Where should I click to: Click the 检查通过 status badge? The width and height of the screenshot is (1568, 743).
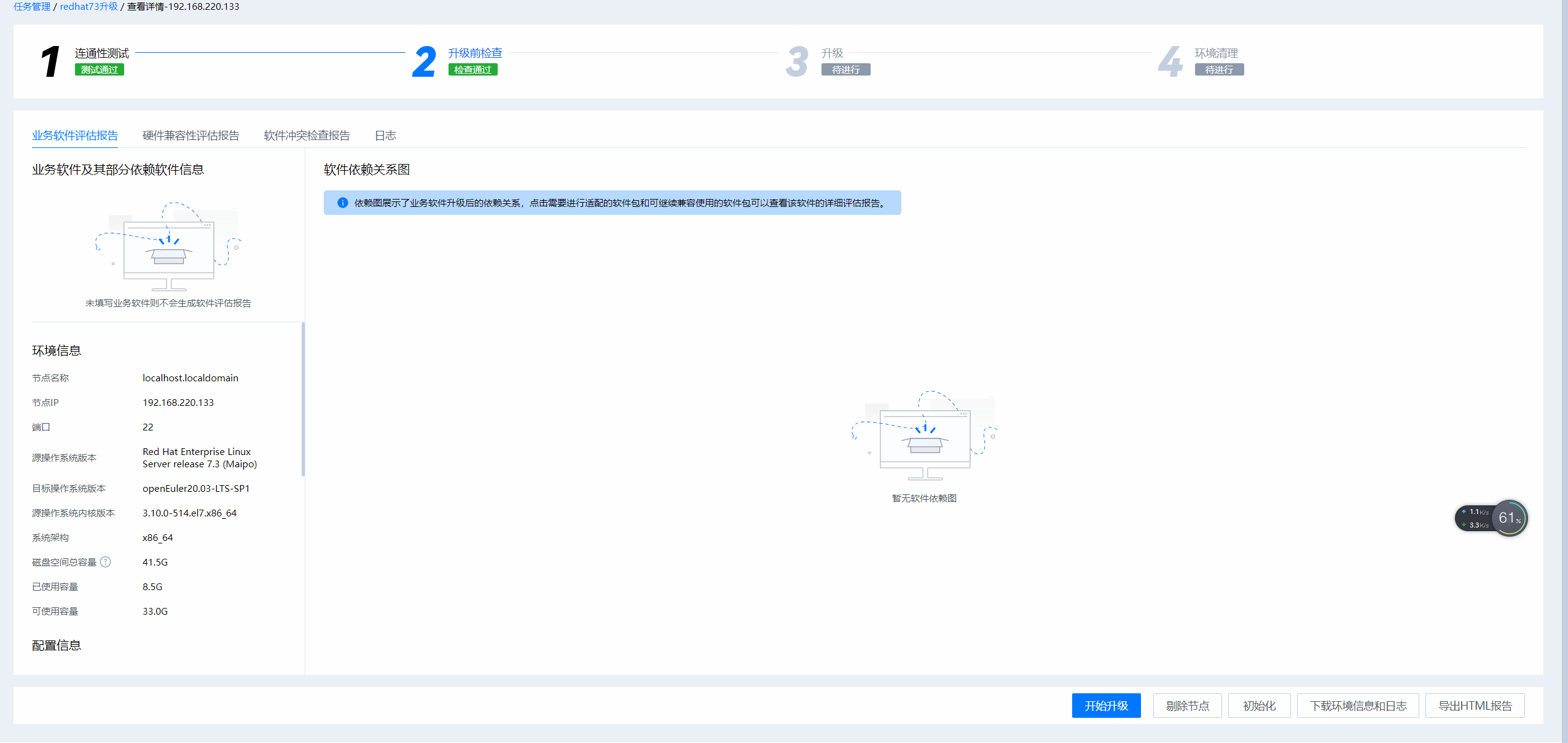click(x=472, y=69)
